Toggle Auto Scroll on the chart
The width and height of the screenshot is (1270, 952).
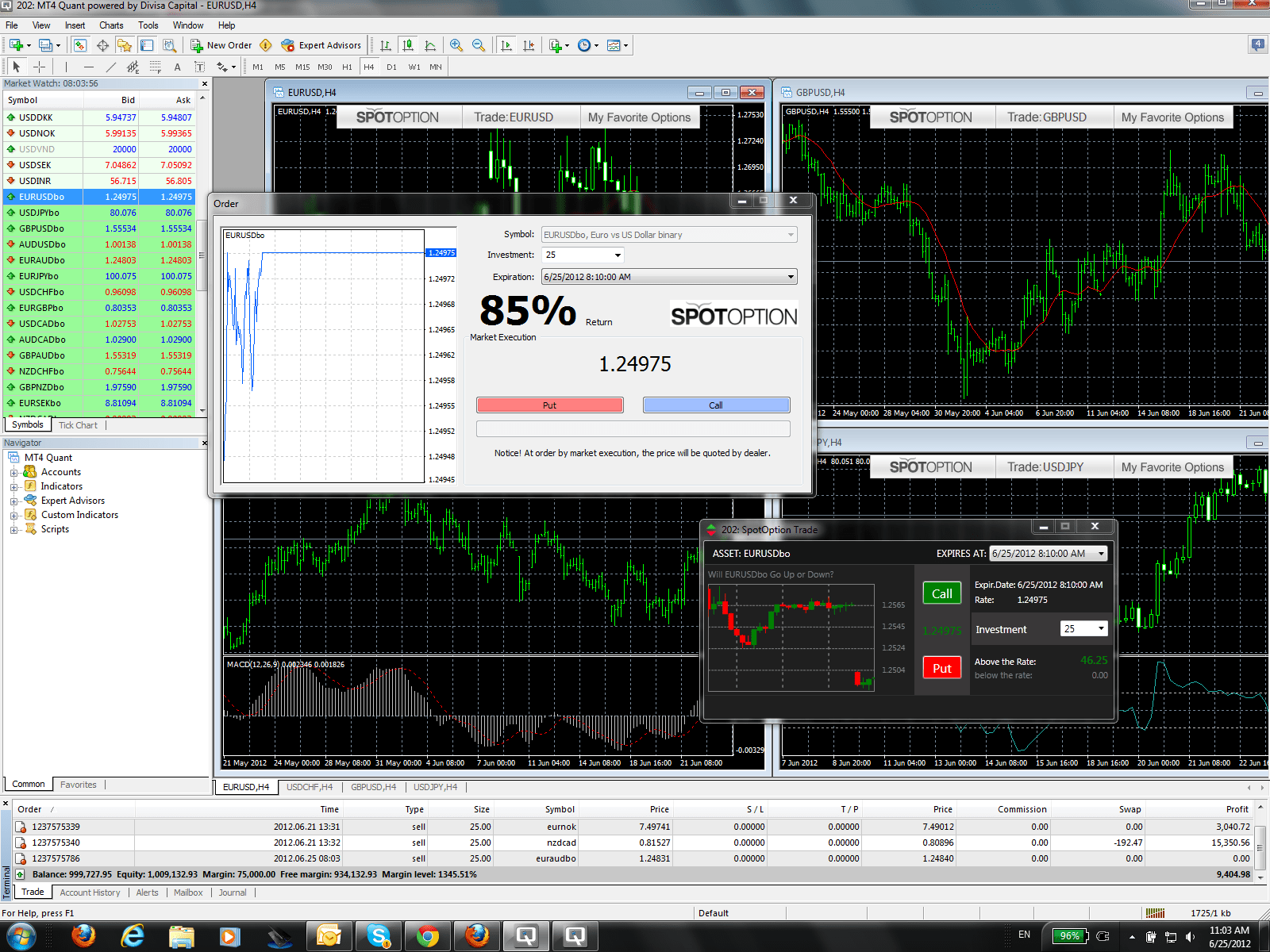tap(505, 45)
